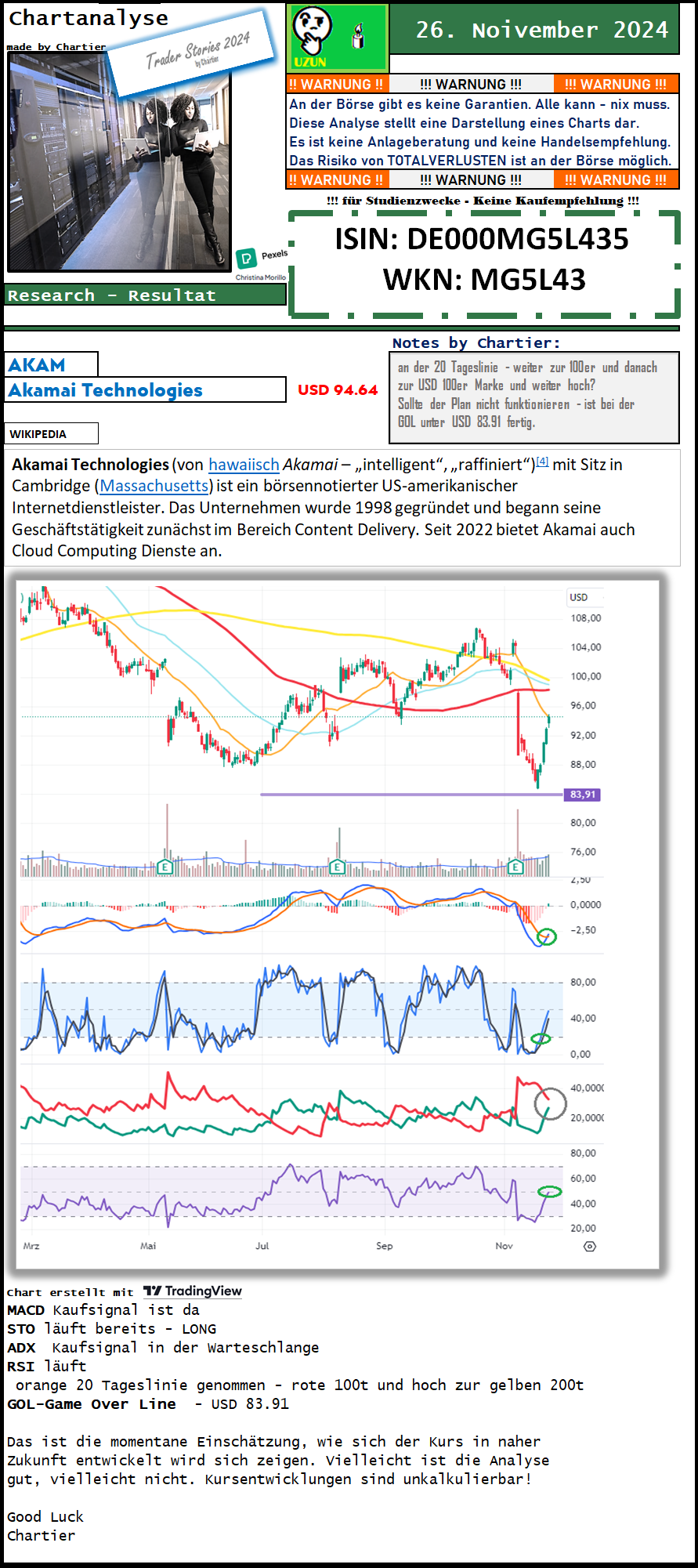Follow the Massachusetts link
Image resolution: width=698 pixels, height=1568 pixels.
(x=154, y=486)
